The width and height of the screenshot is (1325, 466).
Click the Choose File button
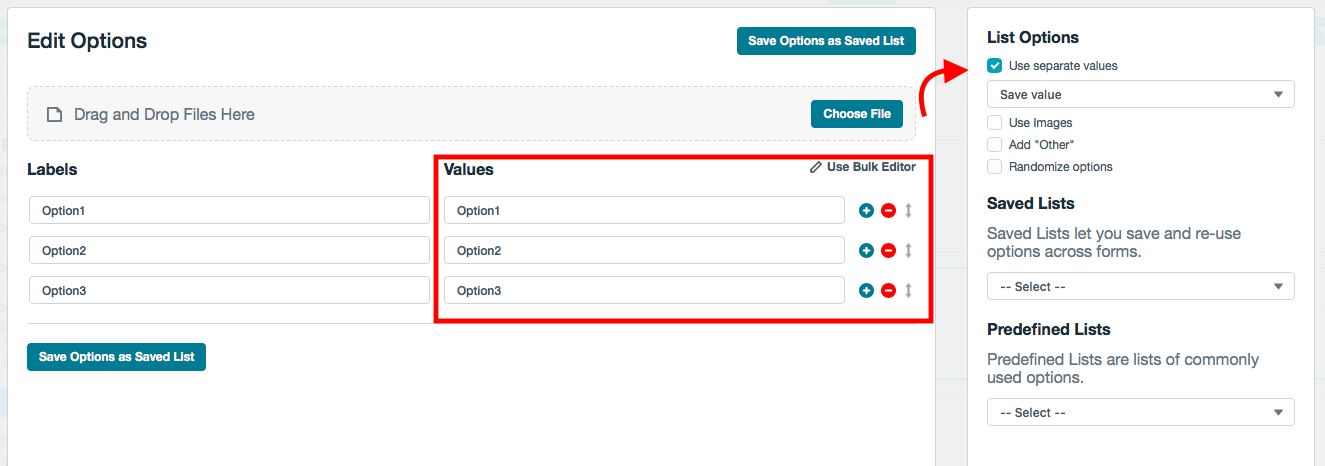coord(856,114)
